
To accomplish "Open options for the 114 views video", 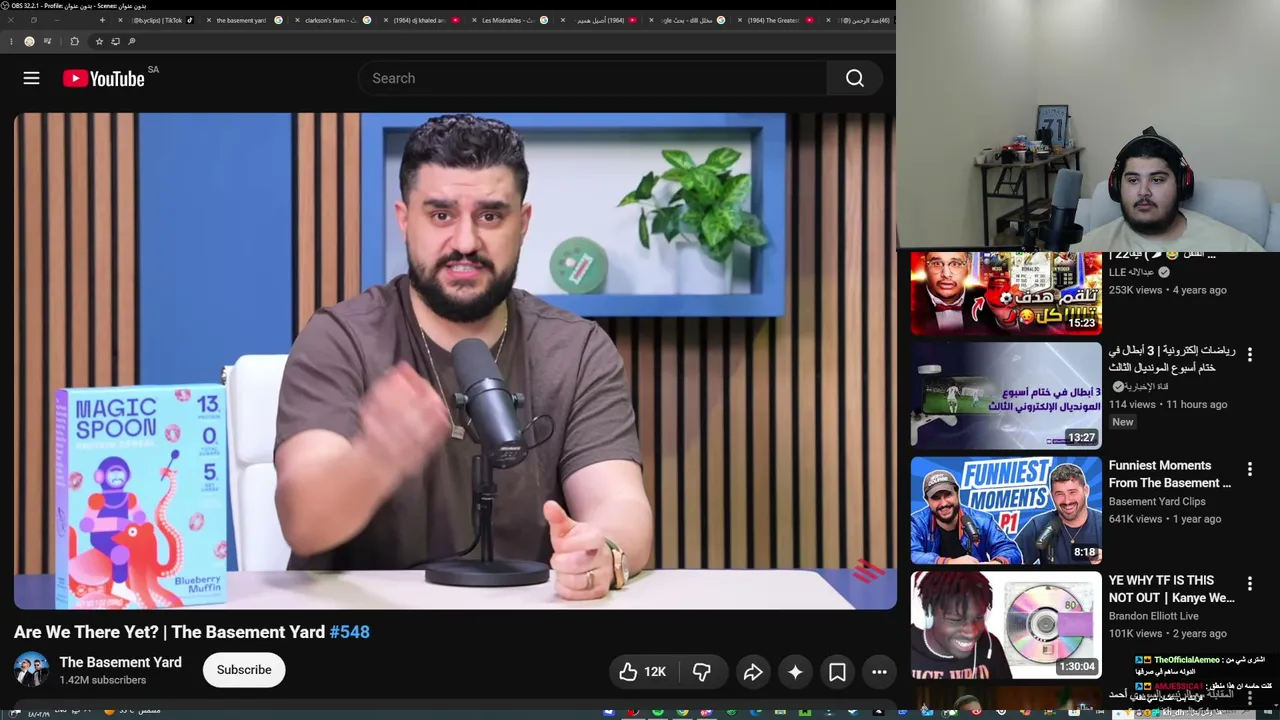I will [1249, 354].
